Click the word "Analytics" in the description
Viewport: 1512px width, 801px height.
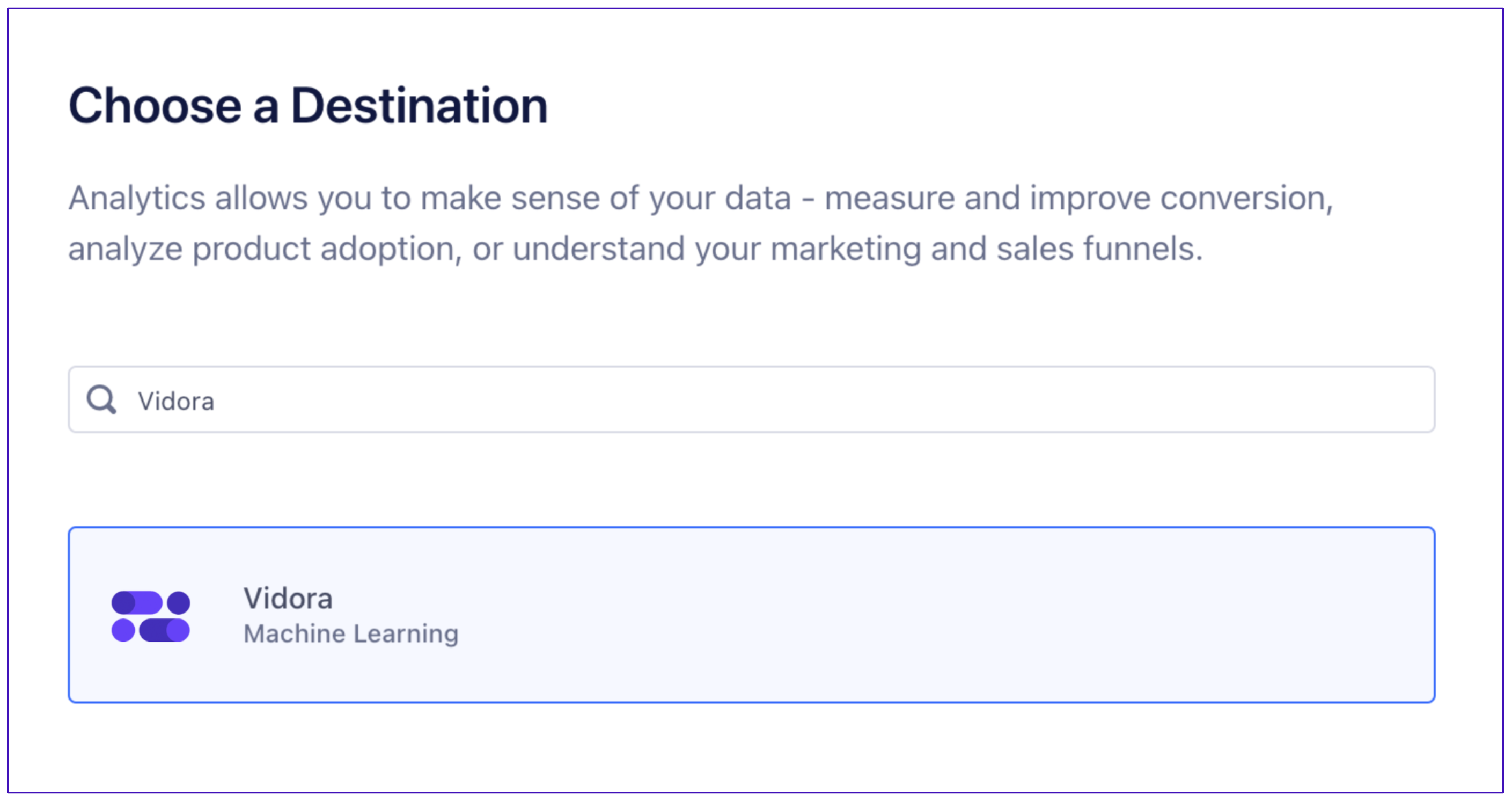point(137,198)
